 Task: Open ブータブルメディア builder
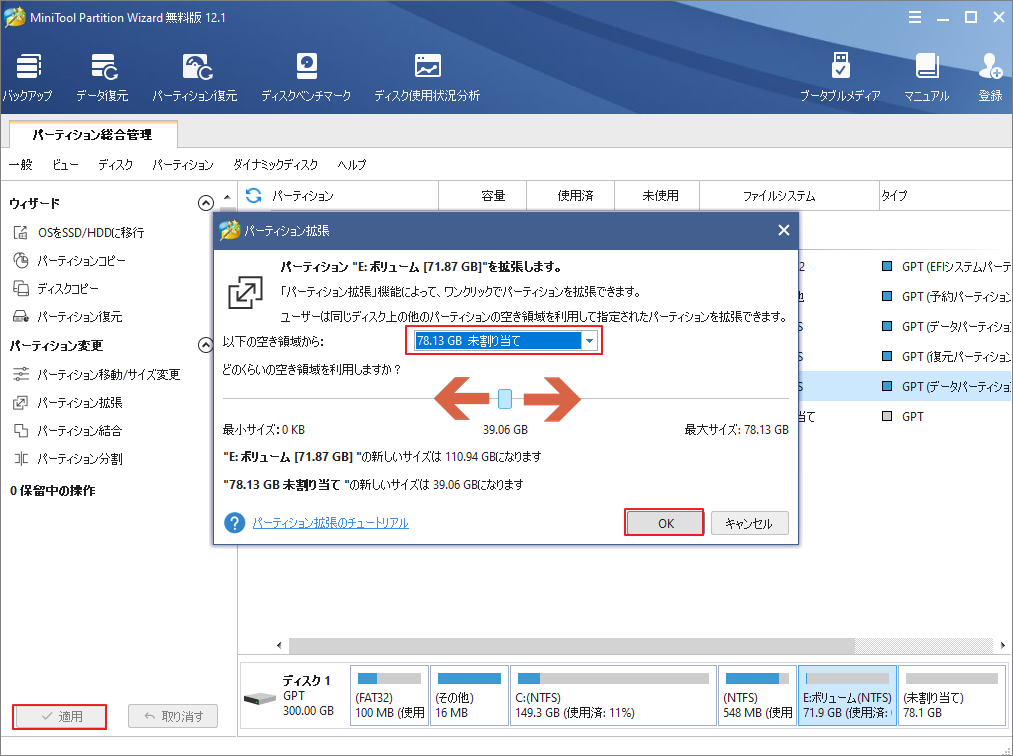840,78
